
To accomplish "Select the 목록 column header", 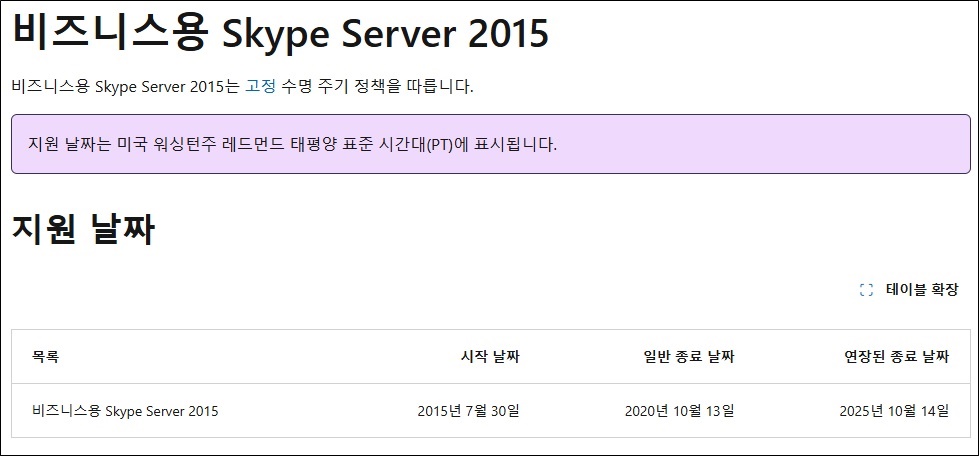I will click(45, 357).
